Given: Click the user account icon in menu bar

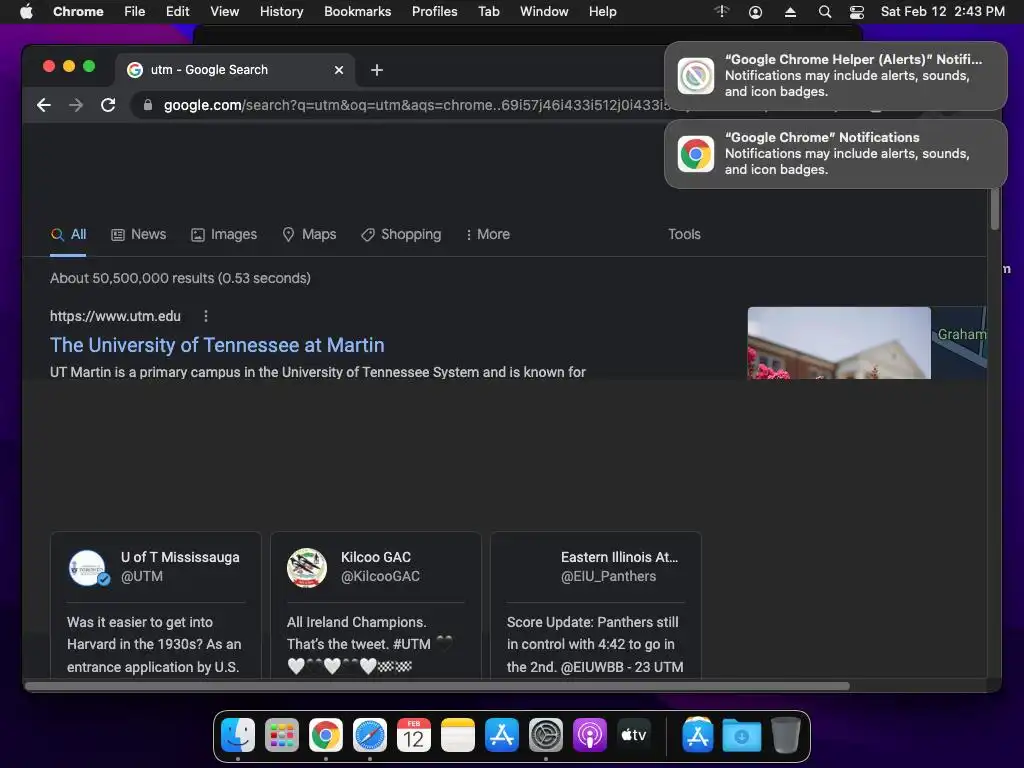Looking at the screenshot, I should [x=756, y=12].
